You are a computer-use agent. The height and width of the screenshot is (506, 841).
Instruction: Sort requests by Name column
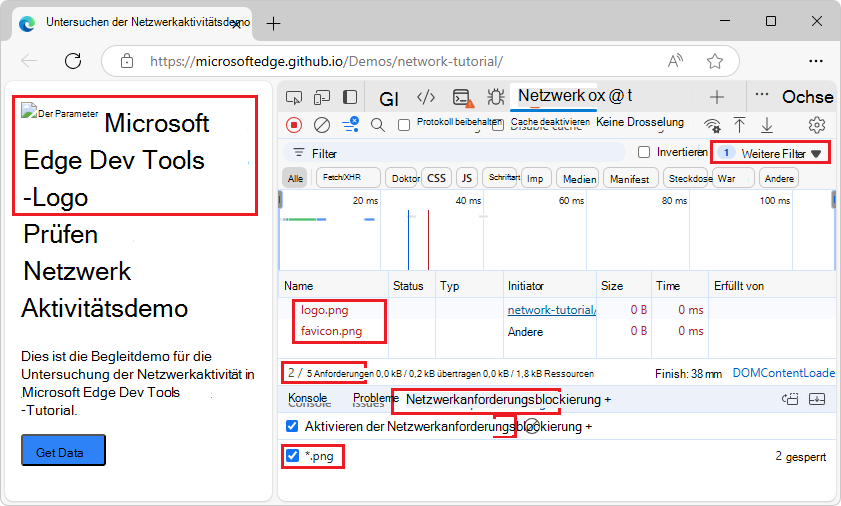coord(333,285)
